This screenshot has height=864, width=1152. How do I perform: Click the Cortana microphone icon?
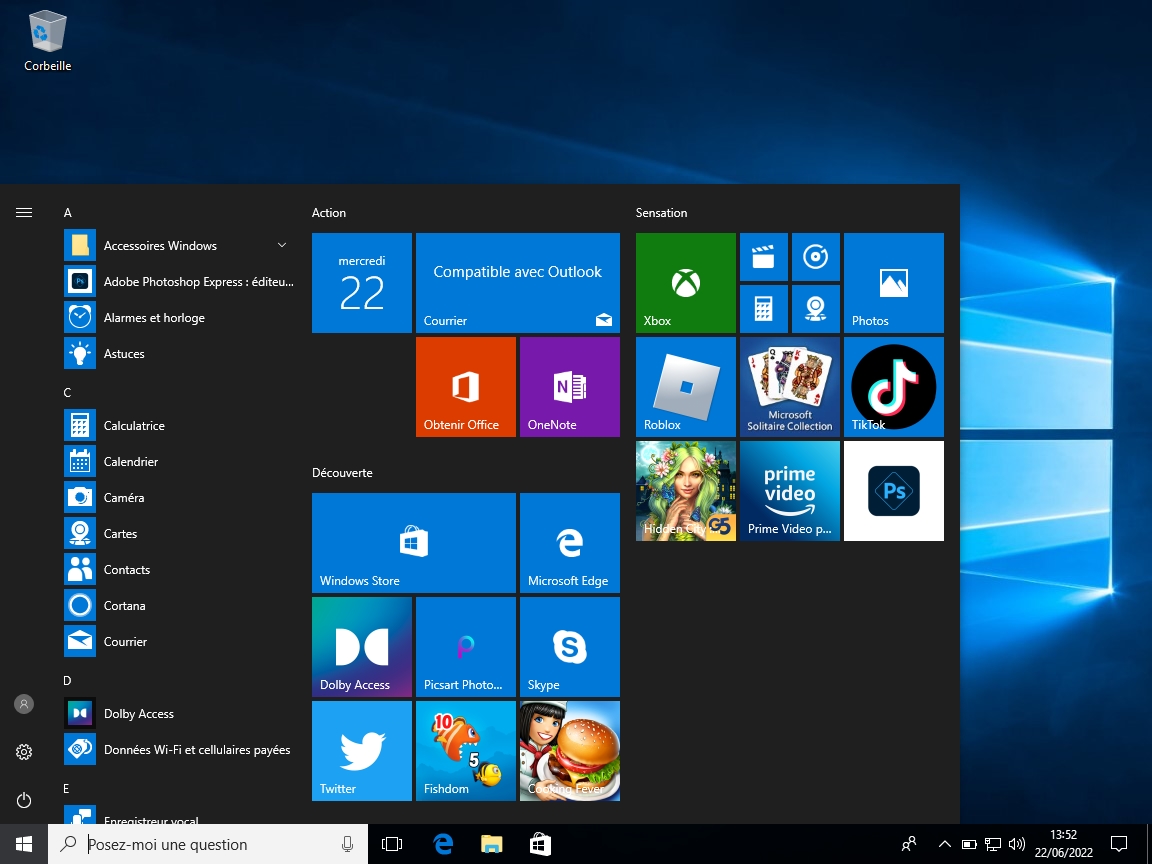click(x=348, y=844)
